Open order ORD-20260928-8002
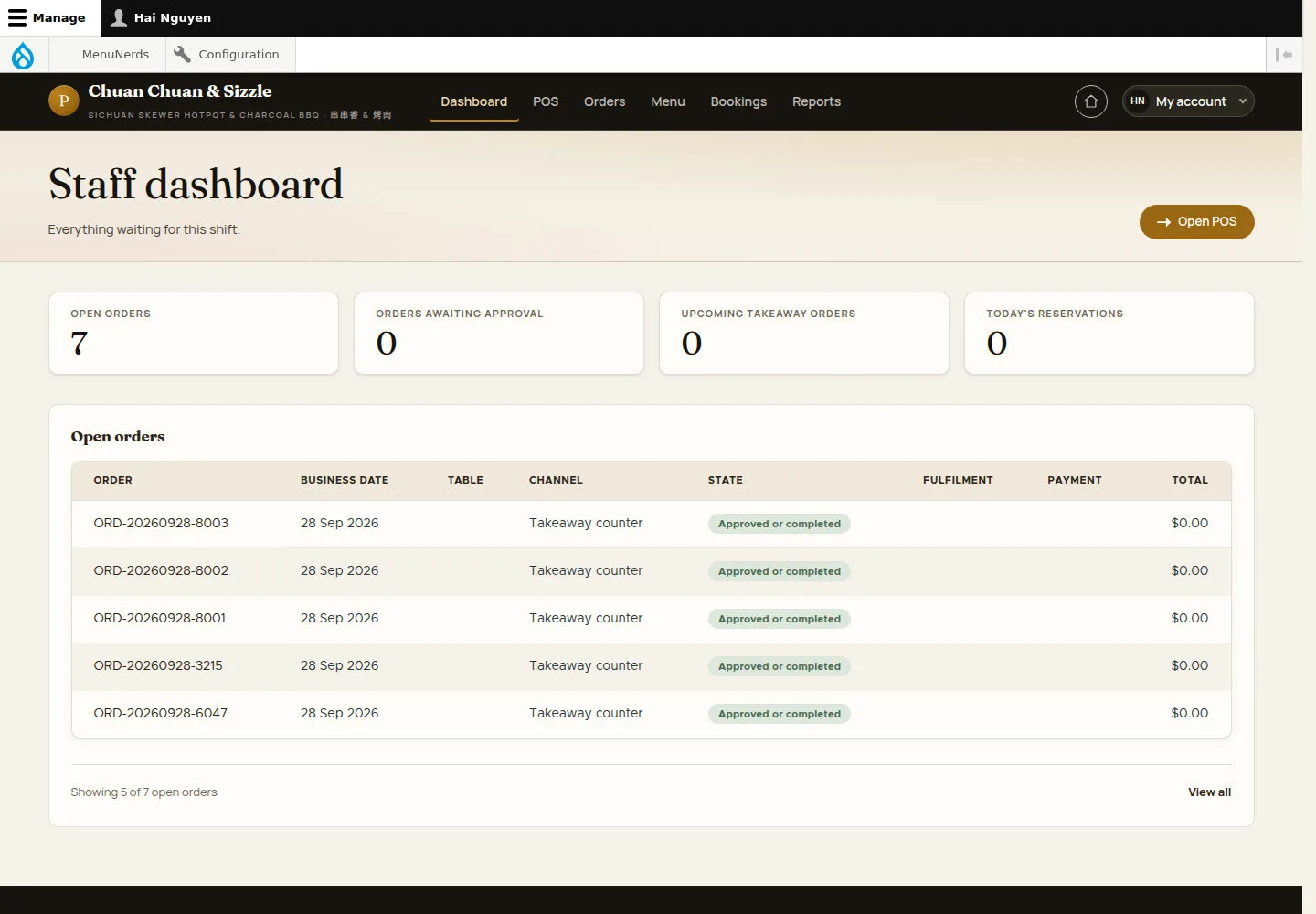The image size is (1316, 914). tap(161, 570)
